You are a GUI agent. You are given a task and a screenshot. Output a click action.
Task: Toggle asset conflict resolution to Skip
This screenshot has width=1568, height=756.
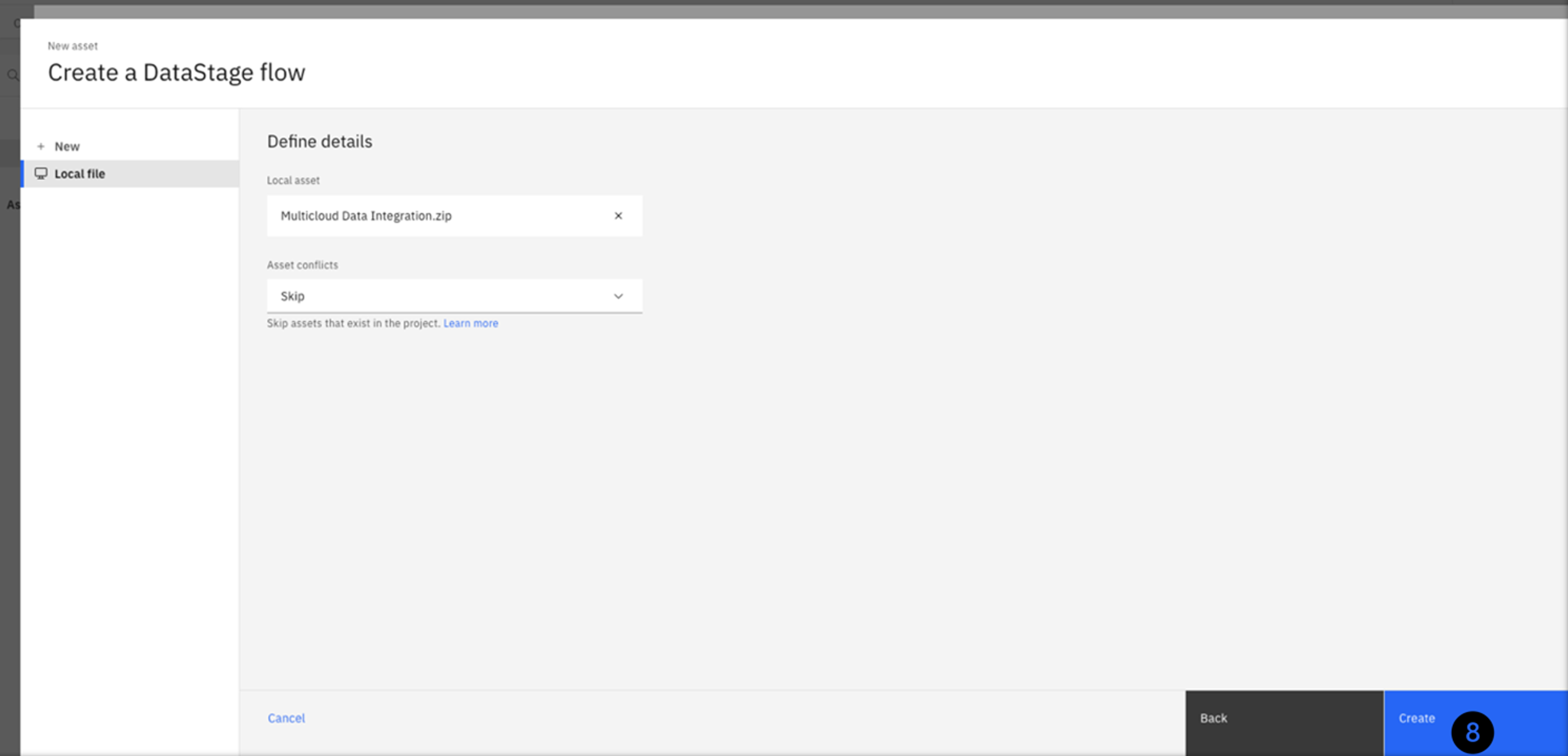[454, 295]
